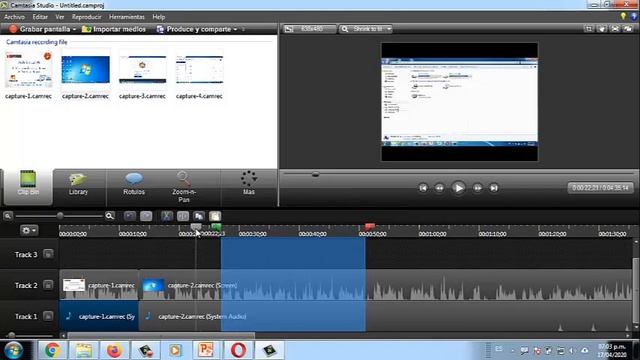640x360 pixels.
Task: Open the Windows Start menu
Action: [13, 350]
